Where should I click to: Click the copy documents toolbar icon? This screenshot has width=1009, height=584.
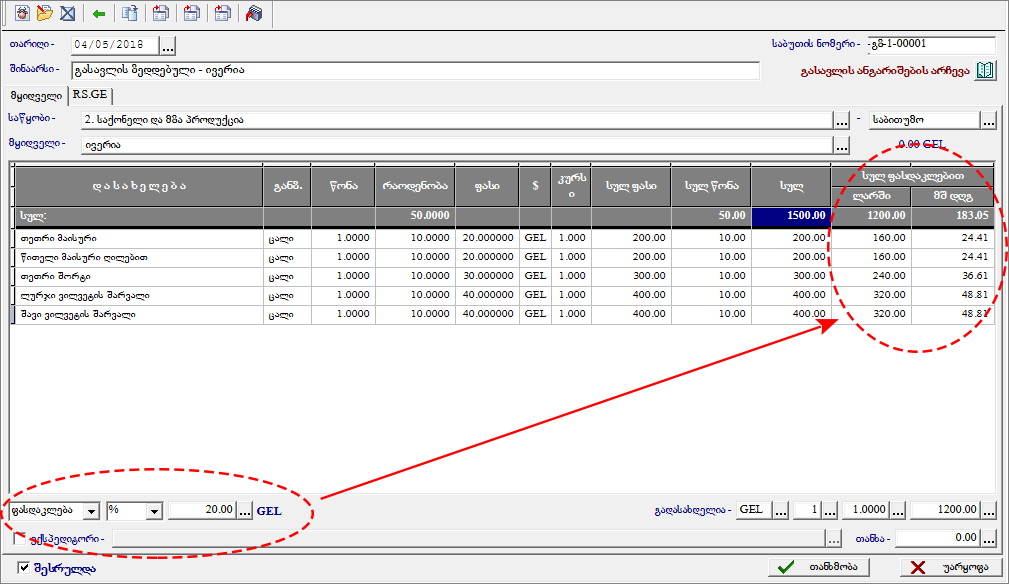129,14
